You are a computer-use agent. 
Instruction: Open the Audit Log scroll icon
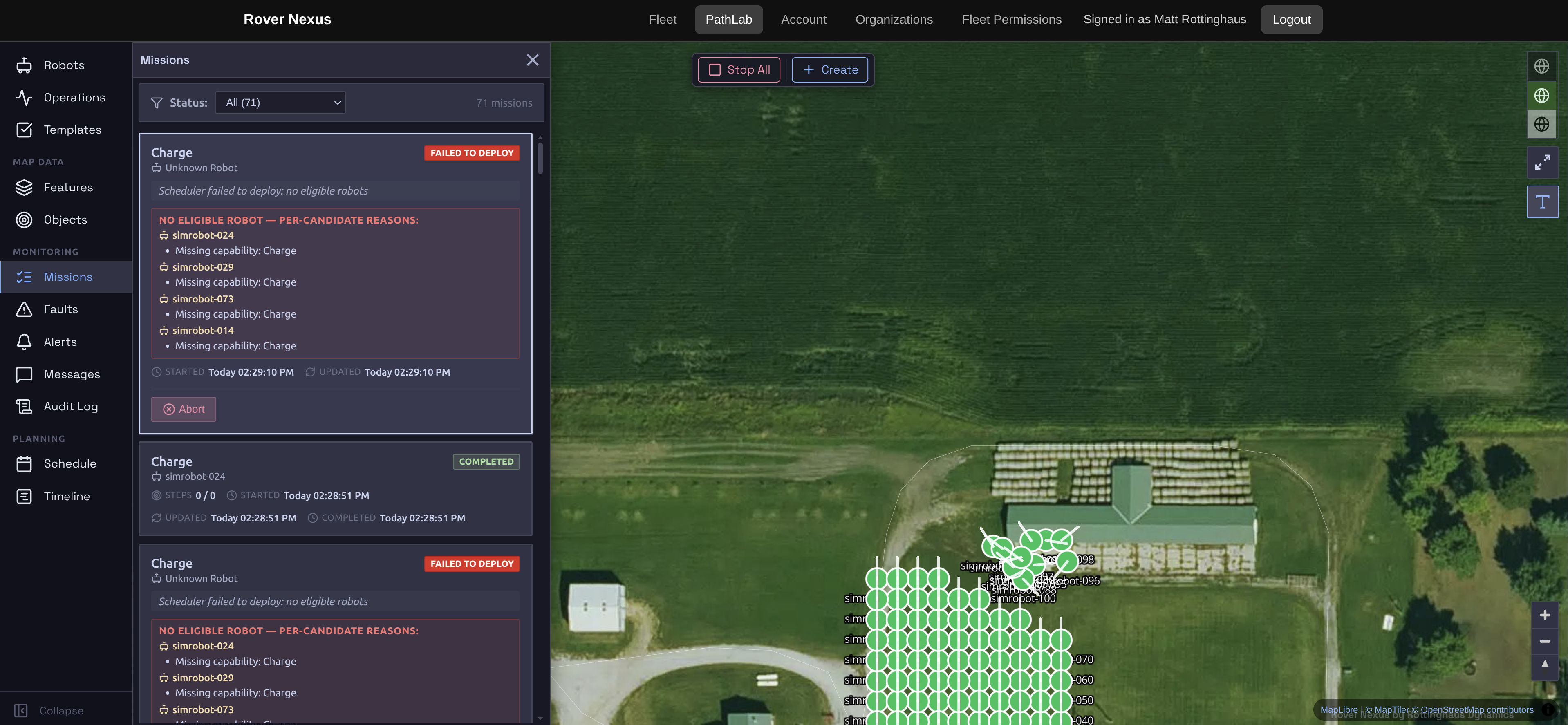pos(24,406)
